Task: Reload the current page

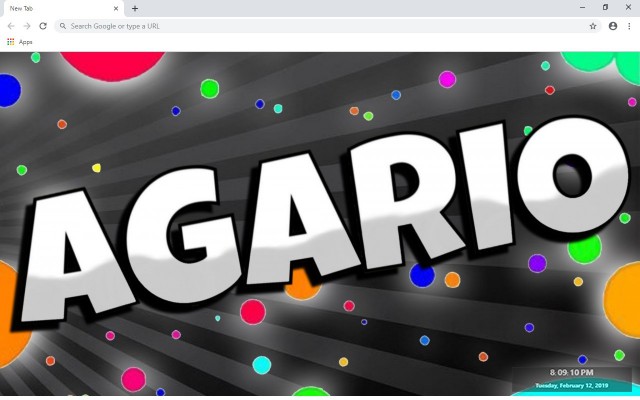Action: click(43, 26)
